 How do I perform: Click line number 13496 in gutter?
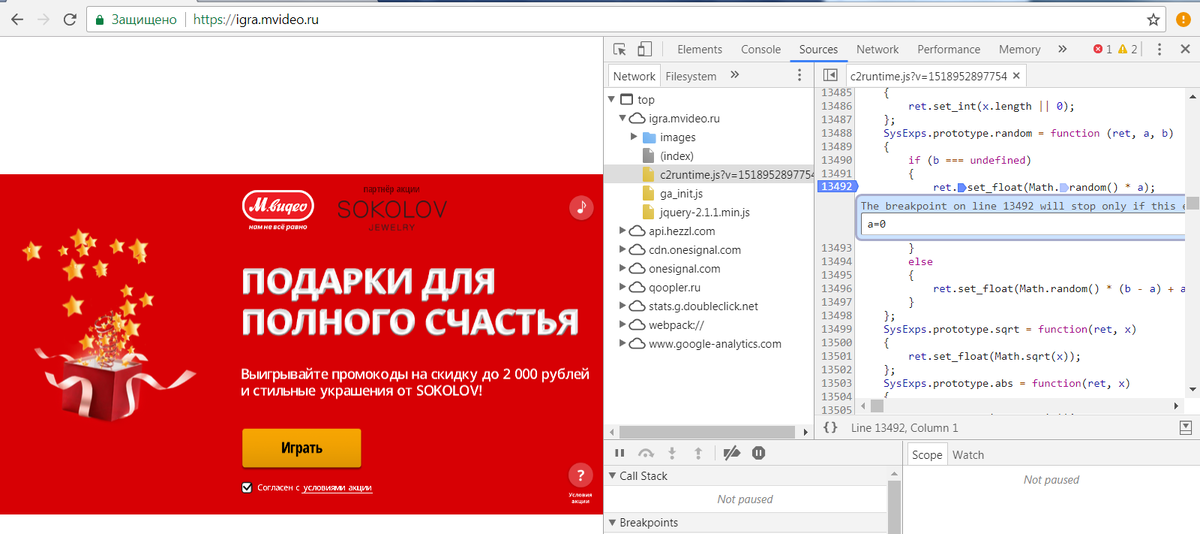(x=836, y=288)
